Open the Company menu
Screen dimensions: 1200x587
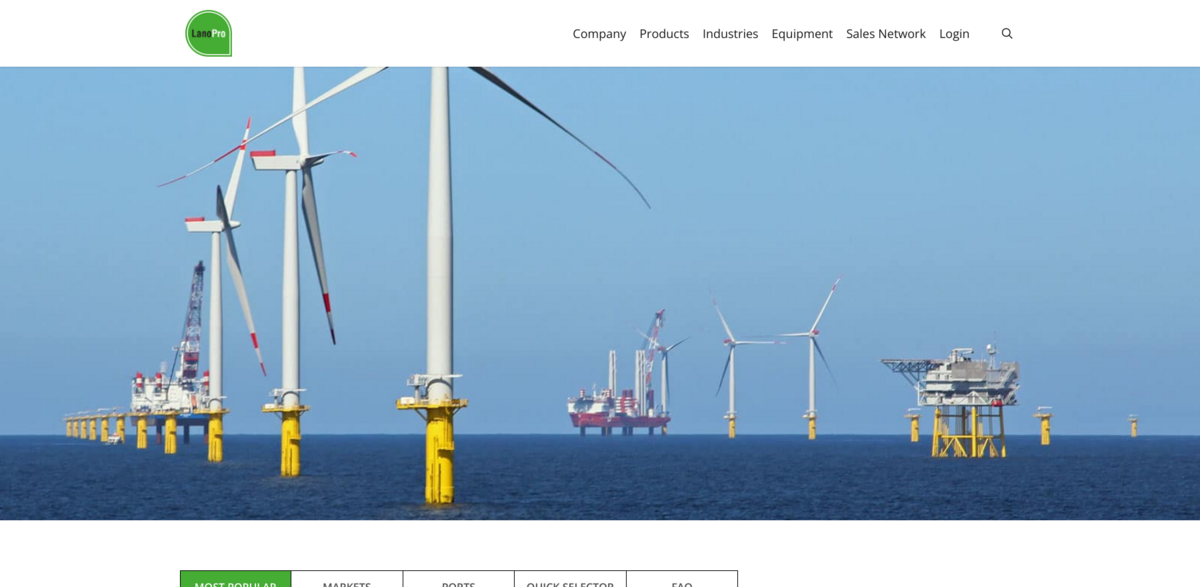(x=599, y=33)
